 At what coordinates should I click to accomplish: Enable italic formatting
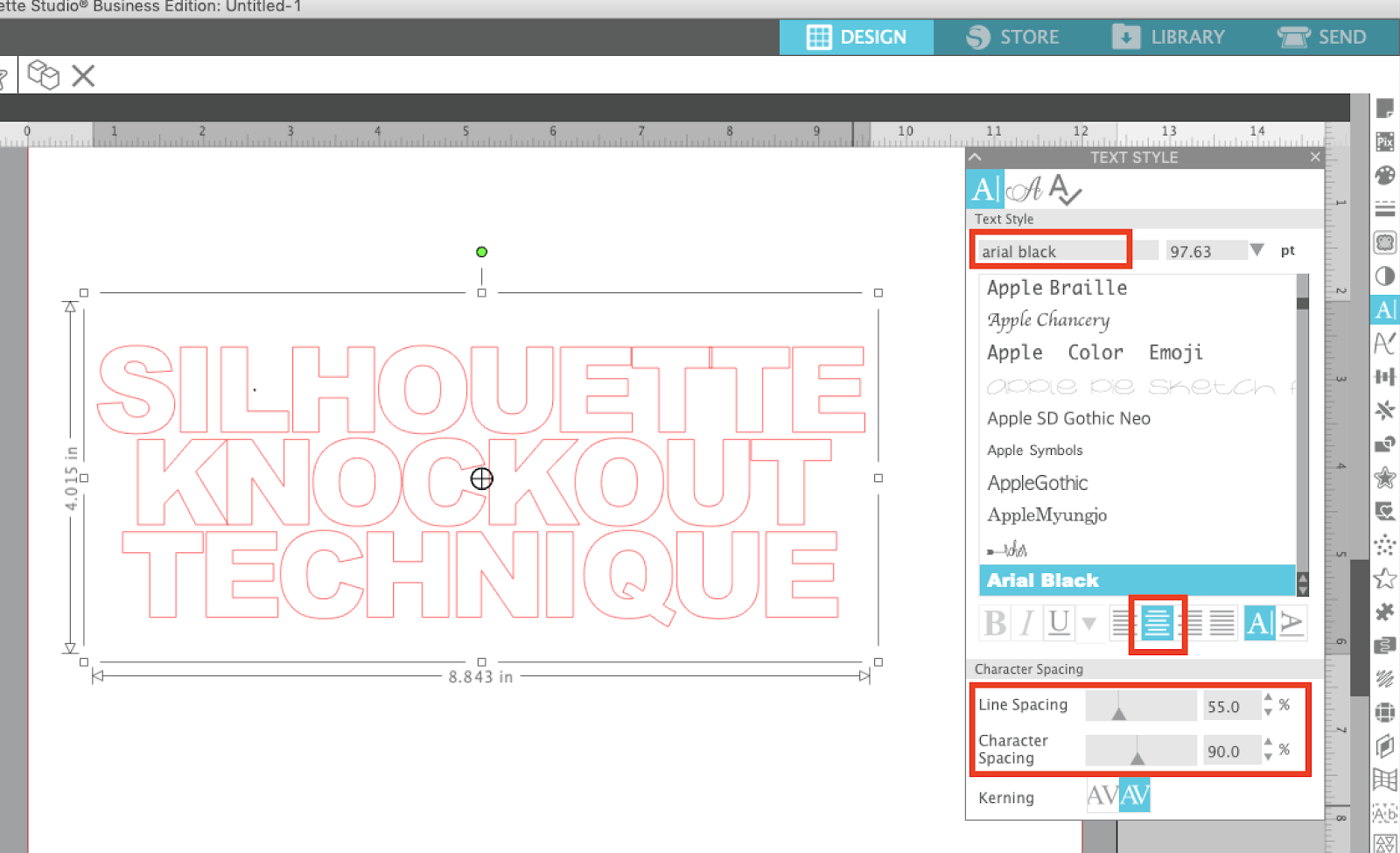click(1026, 623)
